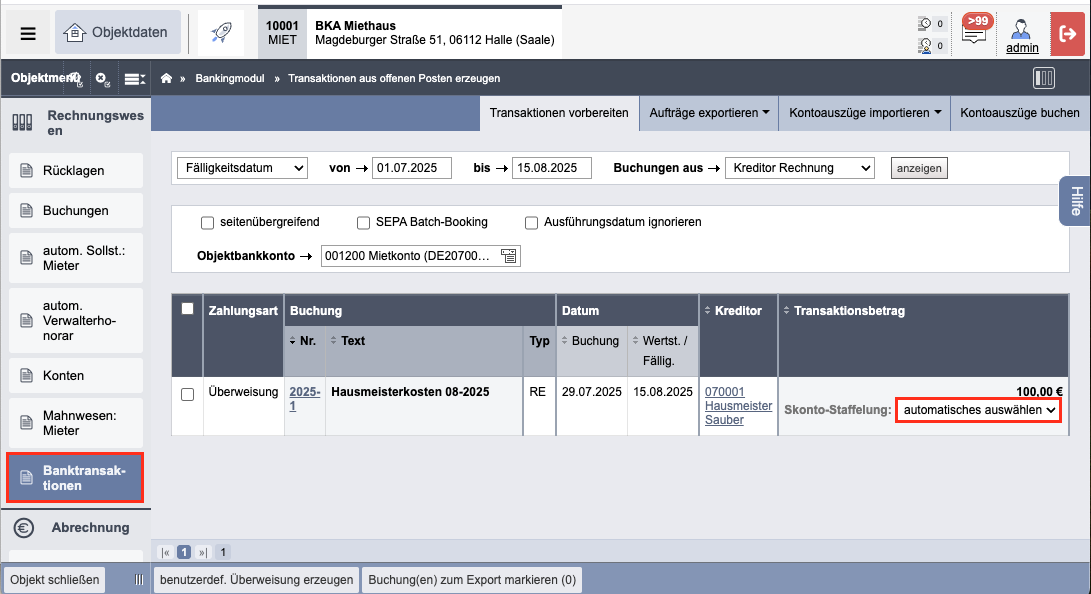Click the Euro icon next to Abrechnung
This screenshot has height=594, width=1091.
click(24, 528)
